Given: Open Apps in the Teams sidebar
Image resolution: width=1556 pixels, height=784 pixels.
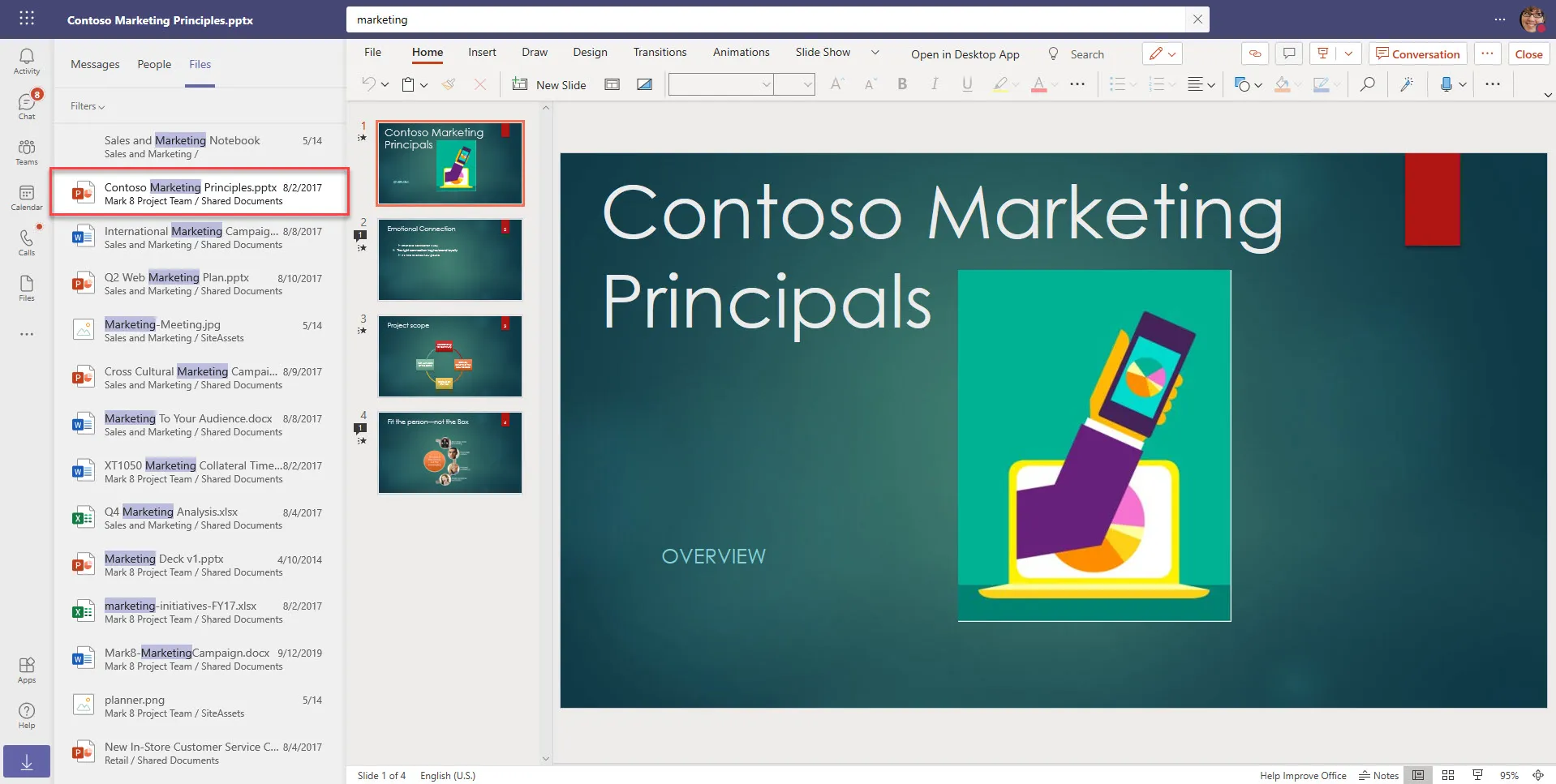Looking at the screenshot, I should tap(27, 670).
